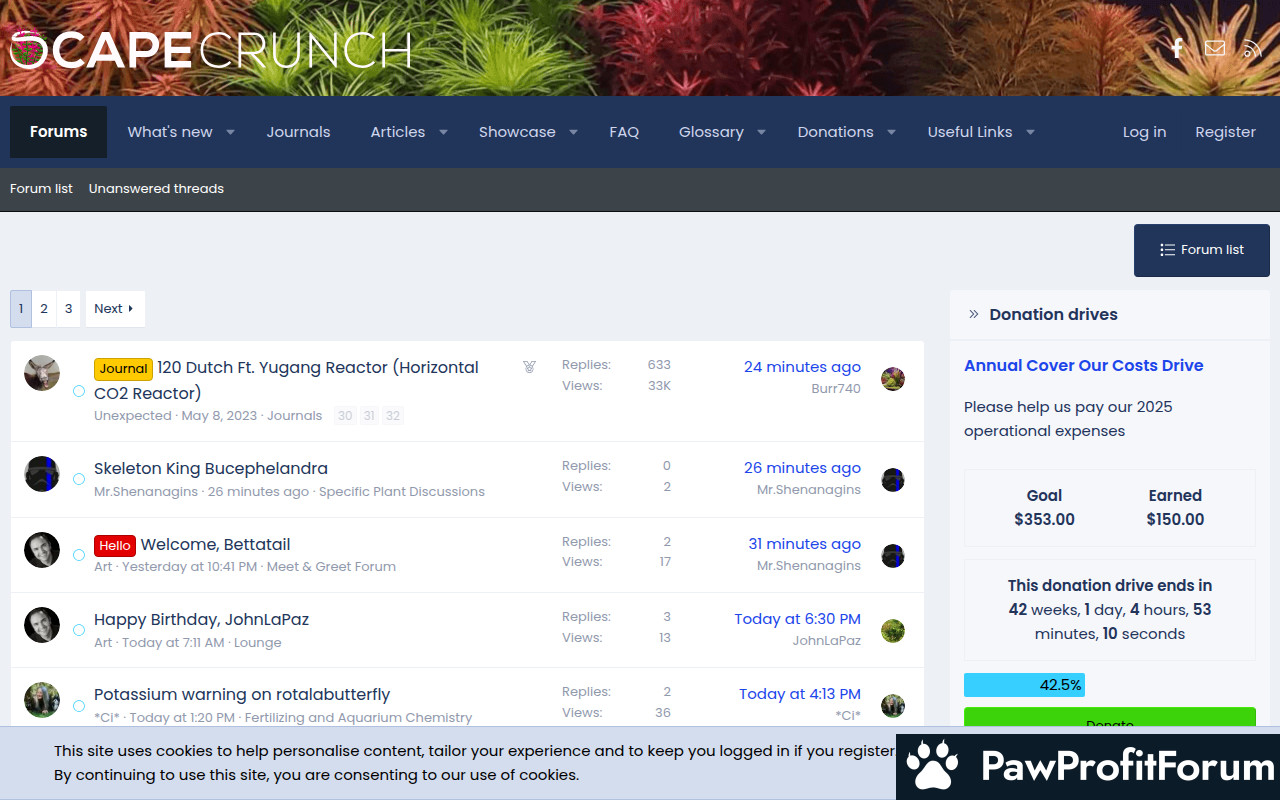Viewport: 1280px width, 800px height.
Task: Expand the What's new dropdown arrow
Action: 230,132
